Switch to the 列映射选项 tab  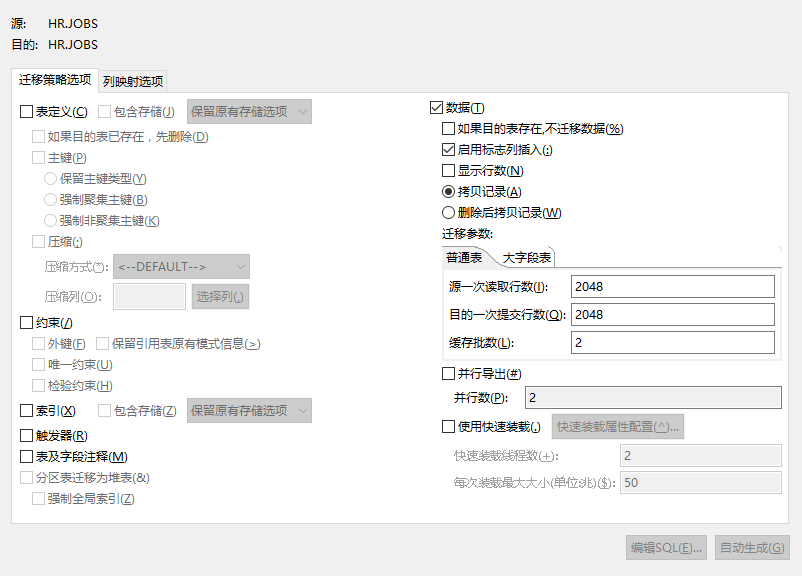tap(132, 80)
